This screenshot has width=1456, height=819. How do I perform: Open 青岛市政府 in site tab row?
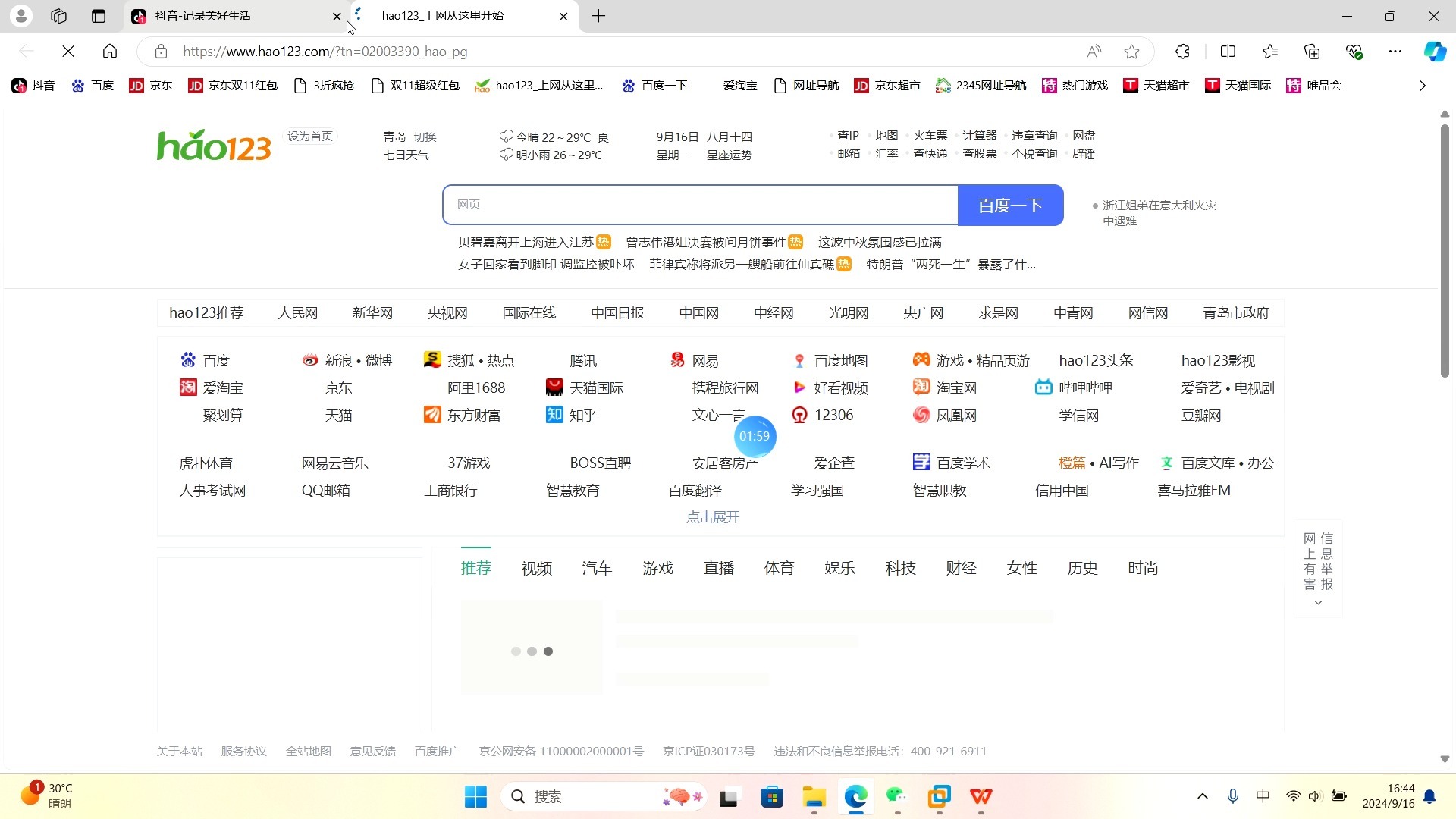coord(1236,313)
